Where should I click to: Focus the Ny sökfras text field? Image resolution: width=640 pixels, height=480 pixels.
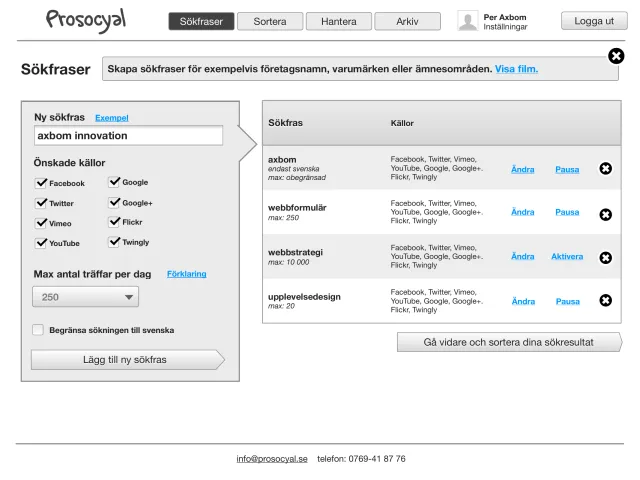pos(129,136)
